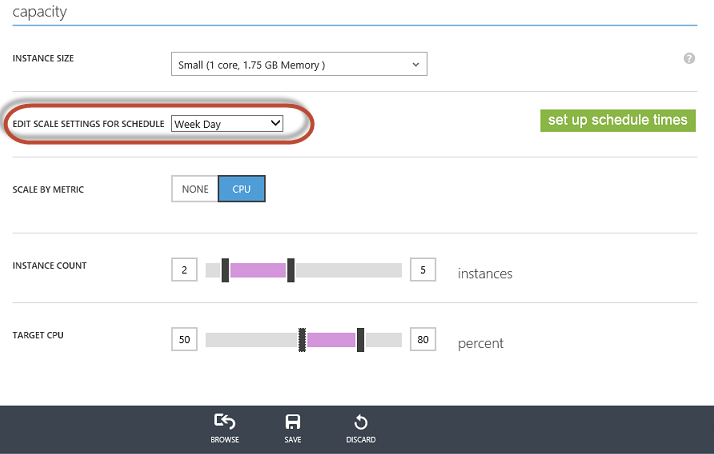Click the Browse icon in bottom bar
The image size is (714, 454).
click(224, 423)
